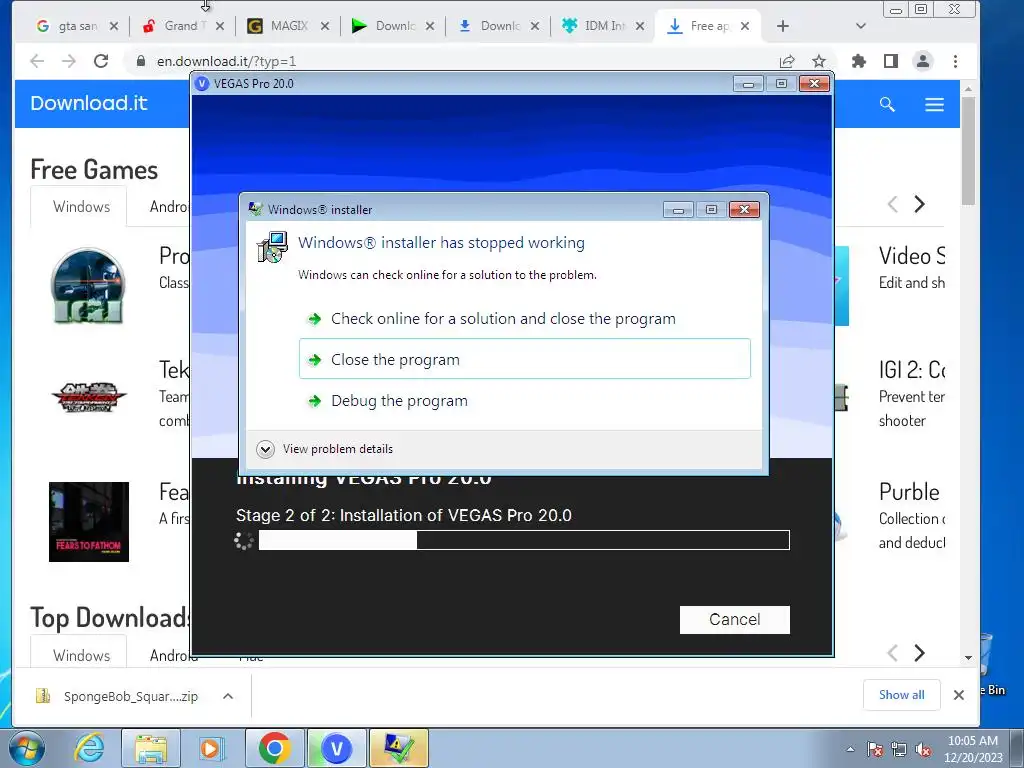This screenshot has width=1024, height=768.
Task: Open the Chrome extensions puzzle icon
Action: 859,61
